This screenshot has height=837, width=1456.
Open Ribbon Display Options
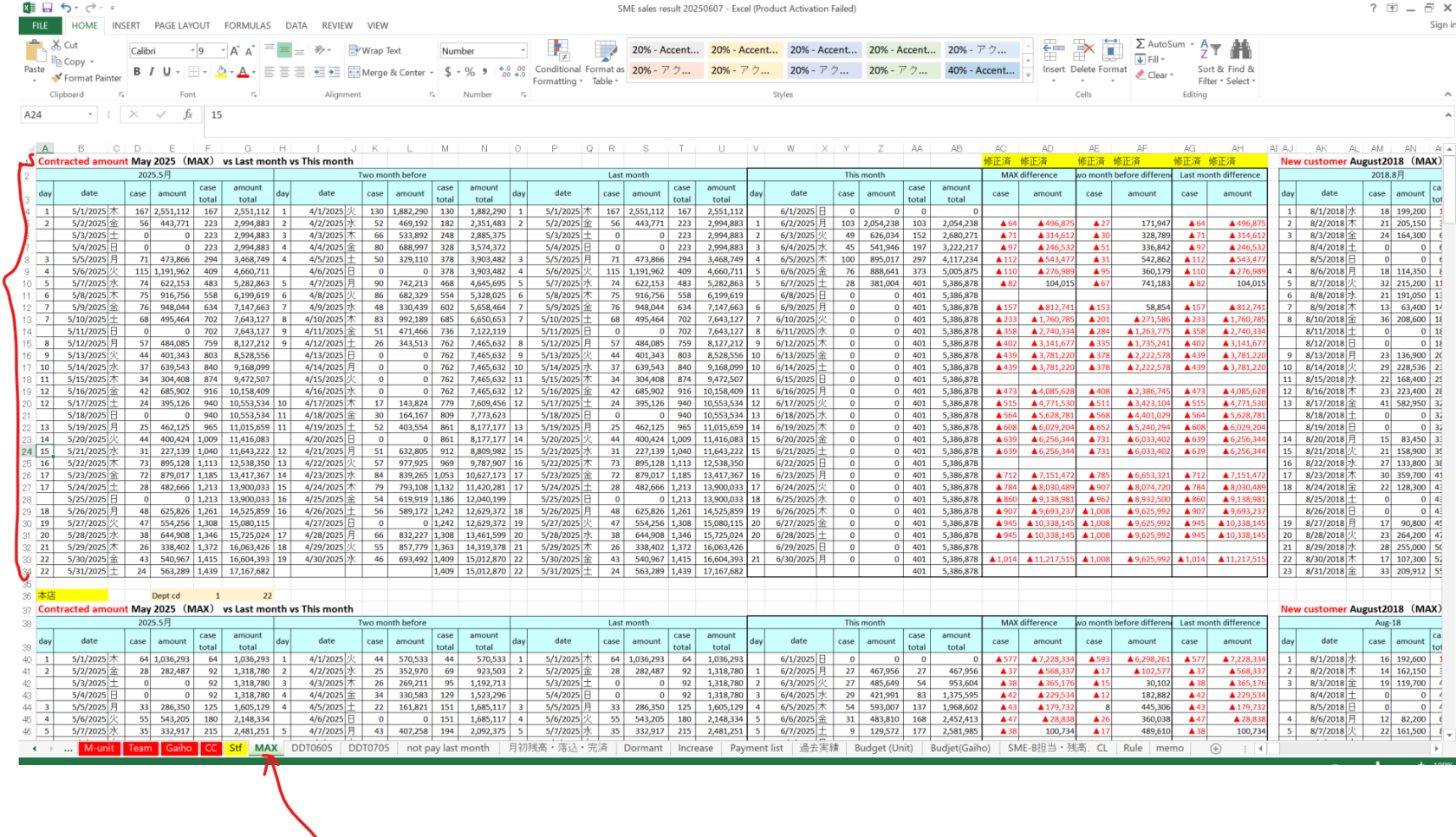click(x=1393, y=8)
